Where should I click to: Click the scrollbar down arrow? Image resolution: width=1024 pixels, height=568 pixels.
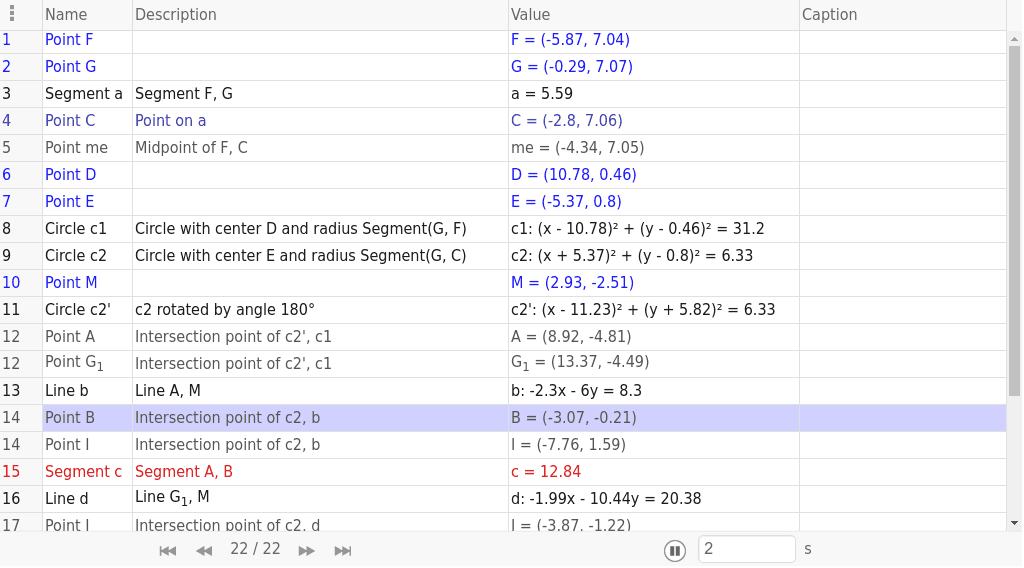click(1014, 523)
